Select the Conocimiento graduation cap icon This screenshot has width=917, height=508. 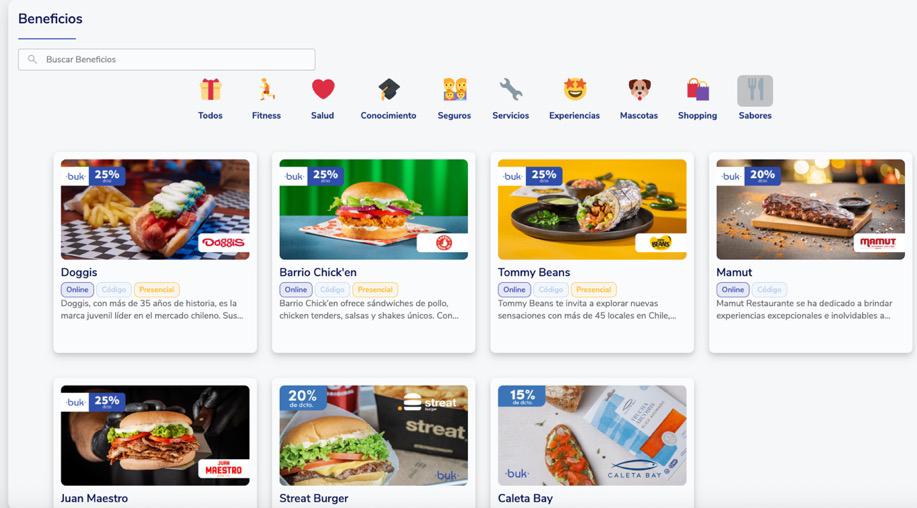pyautogui.click(x=388, y=90)
